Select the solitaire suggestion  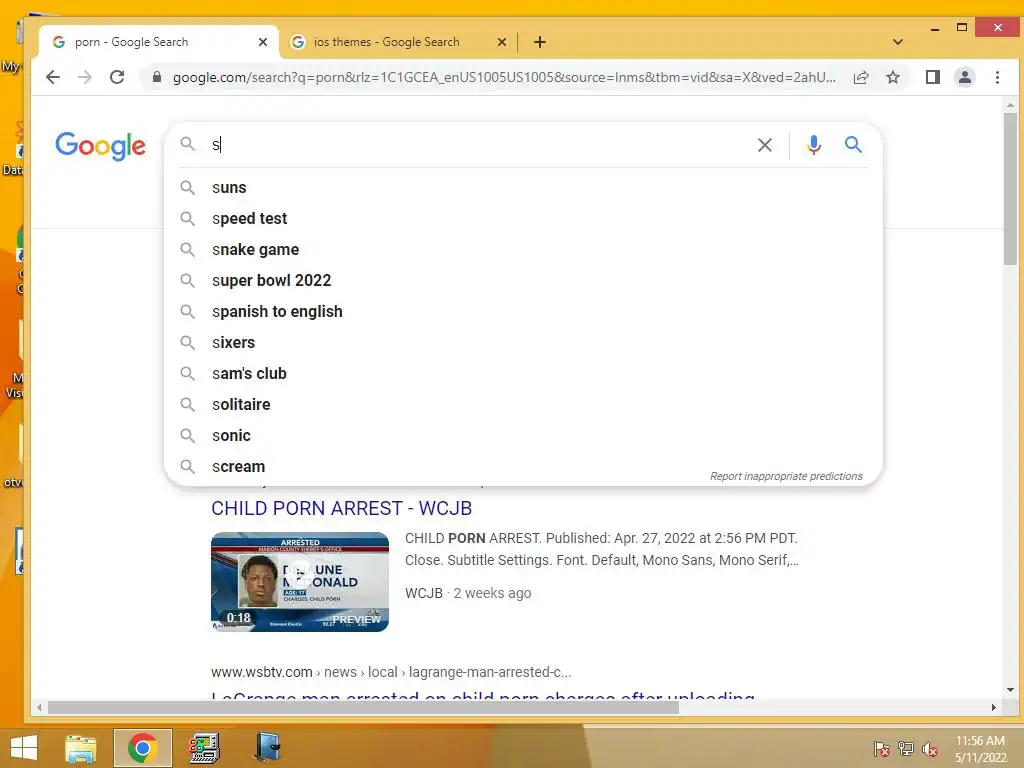point(524,405)
